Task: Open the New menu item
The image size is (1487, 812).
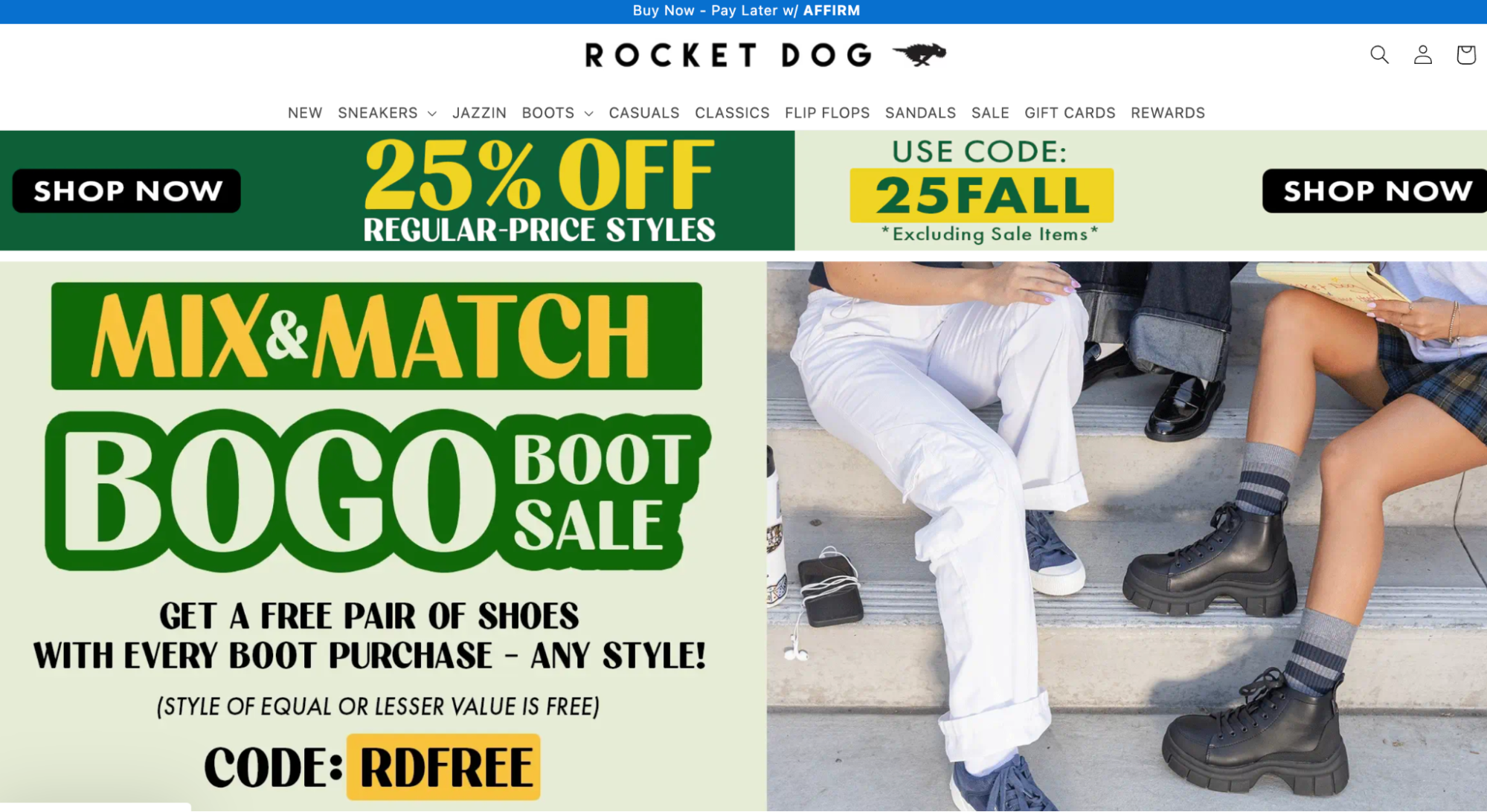Action: coord(305,112)
